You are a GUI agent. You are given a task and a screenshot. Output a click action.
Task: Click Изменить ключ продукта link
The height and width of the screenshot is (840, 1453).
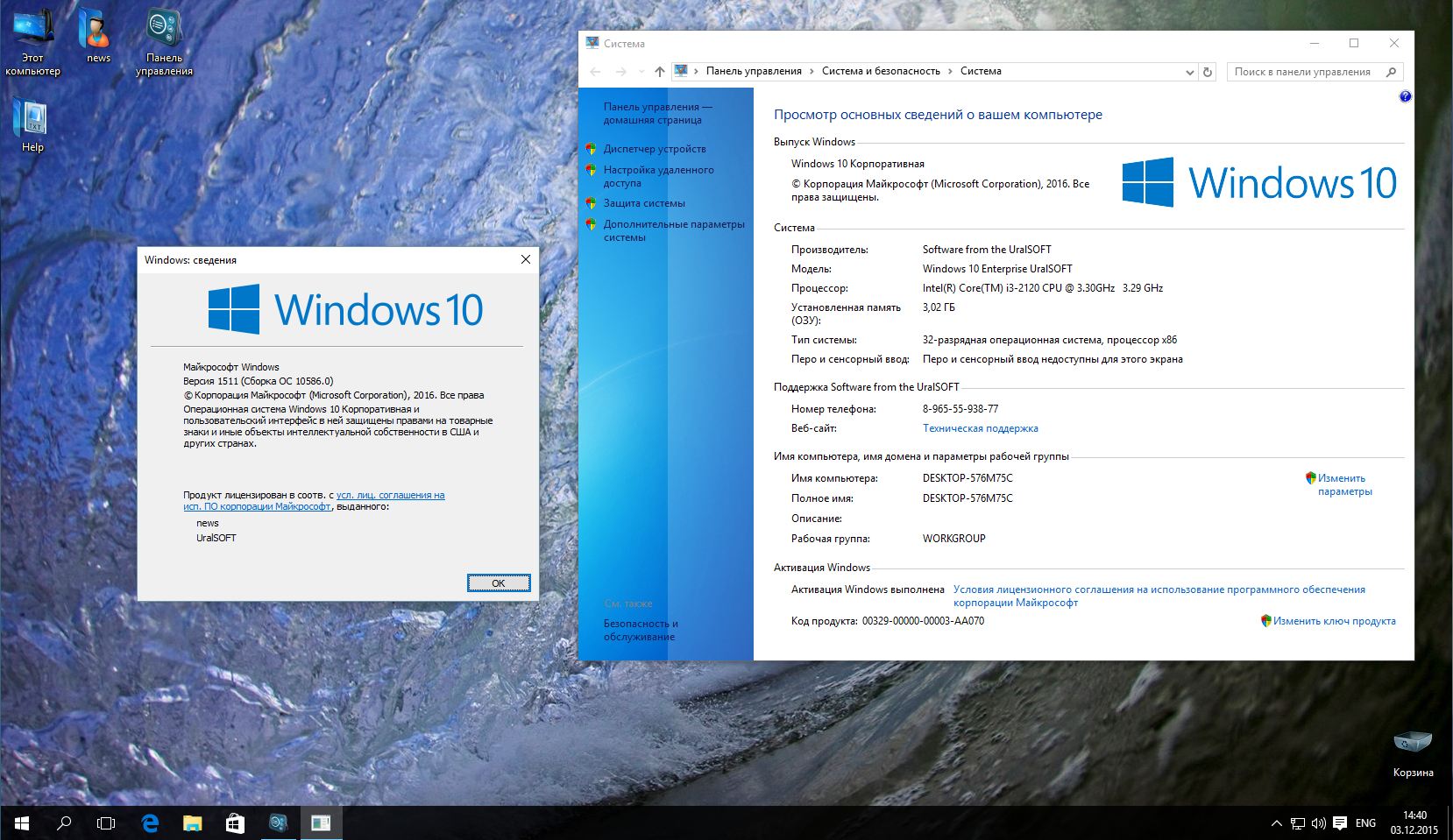tap(1334, 621)
